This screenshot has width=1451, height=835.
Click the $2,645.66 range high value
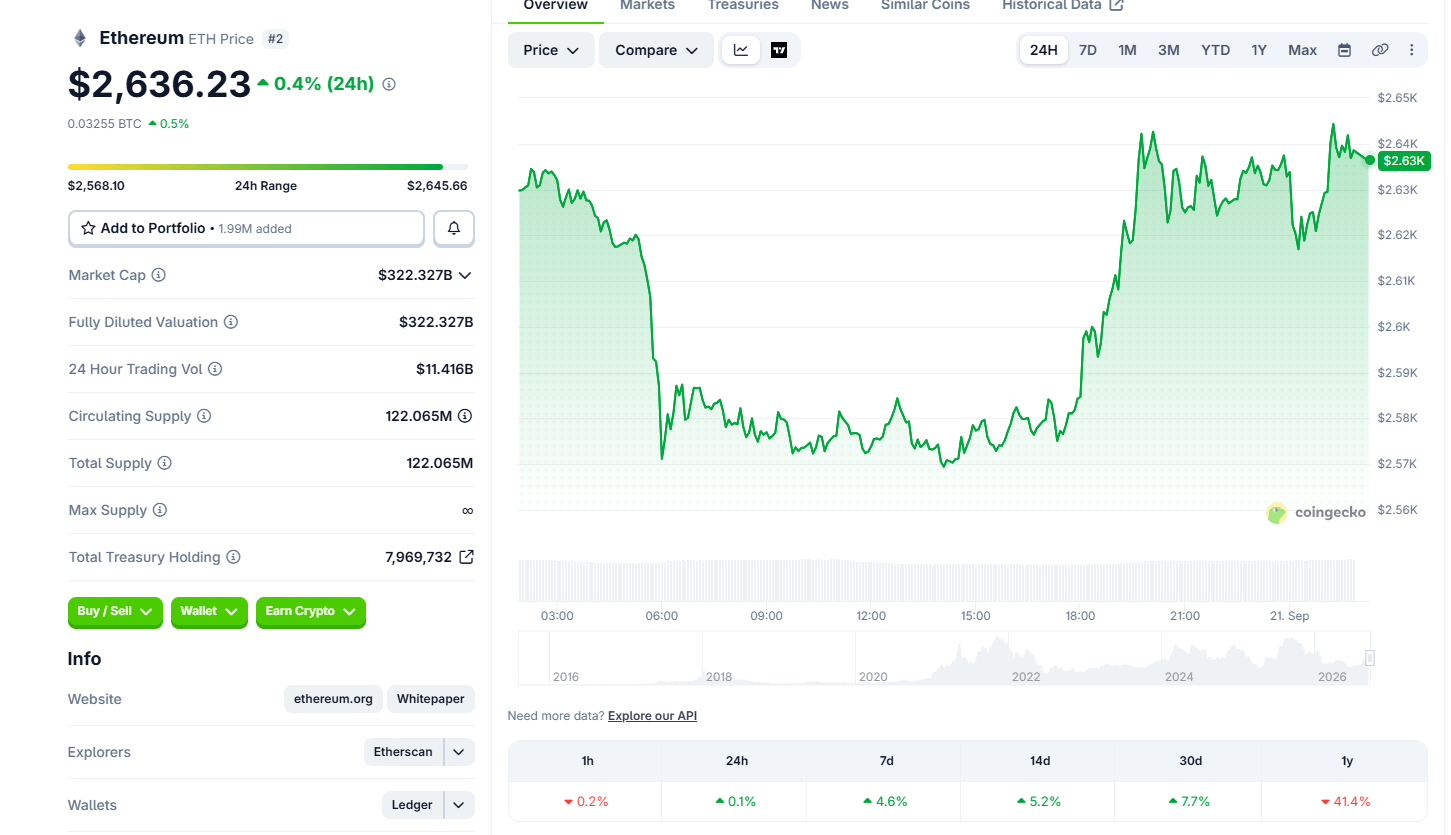click(x=437, y=186)
